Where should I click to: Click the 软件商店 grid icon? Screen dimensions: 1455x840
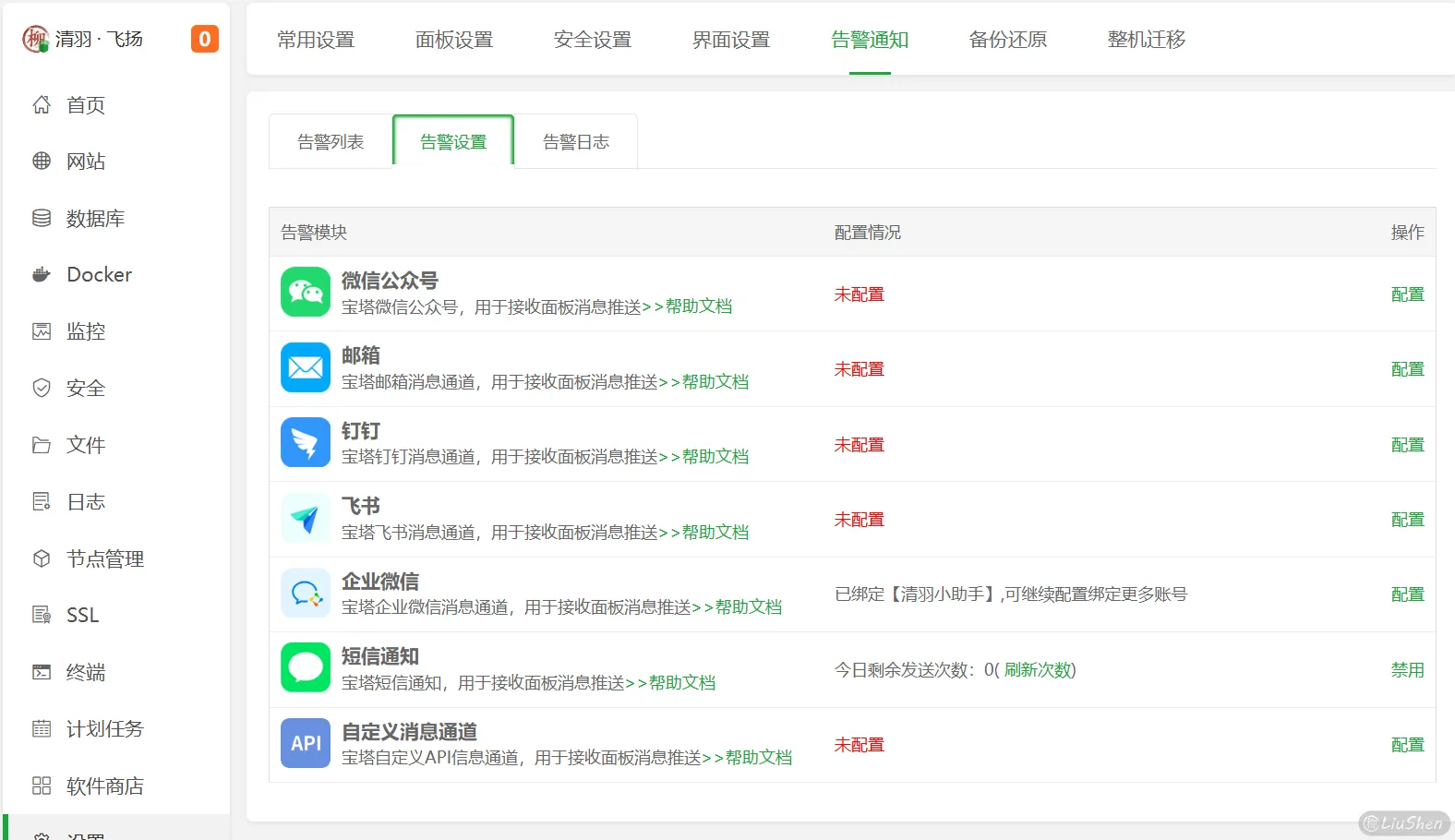(x=42, y=786)
